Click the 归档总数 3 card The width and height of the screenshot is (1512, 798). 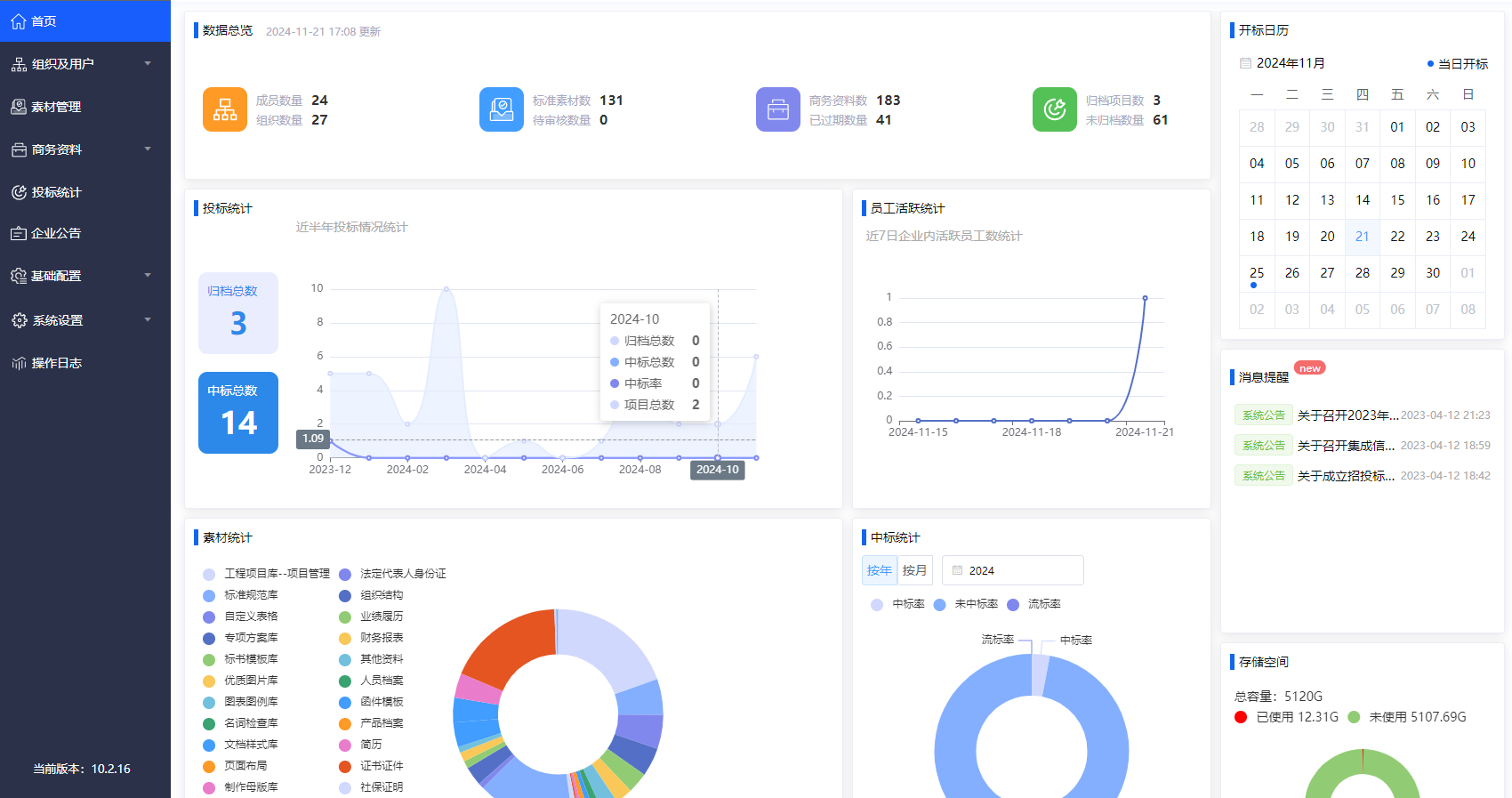(x=238, y=313)
